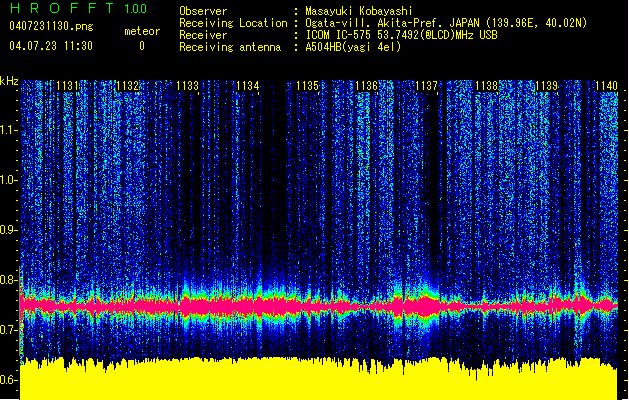This screenshot has width=629, height=400.
Task: Click the Receiving antenna label
Action: coord(230,47)
